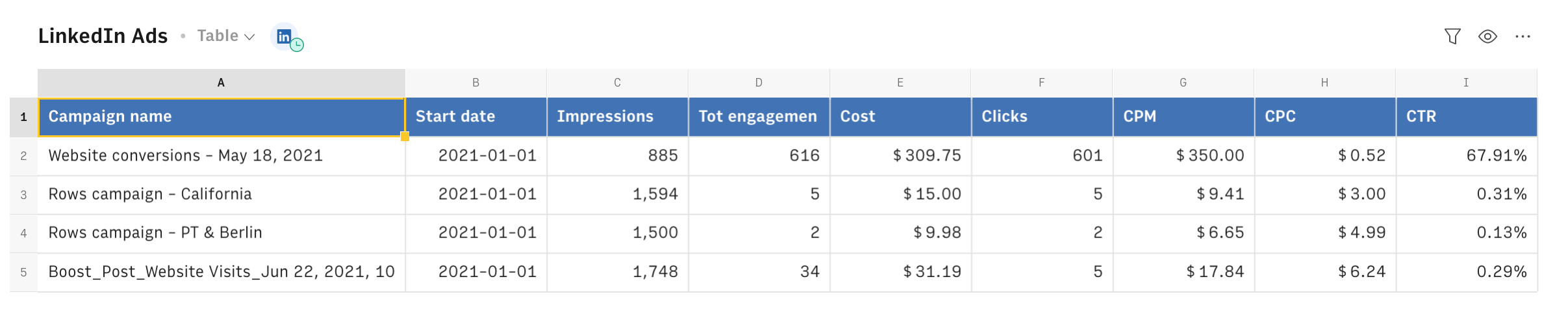Click the $6.24 CPC cell
The width and height of the screenshot is (1568, 320).
click(x=1325, y=272)
